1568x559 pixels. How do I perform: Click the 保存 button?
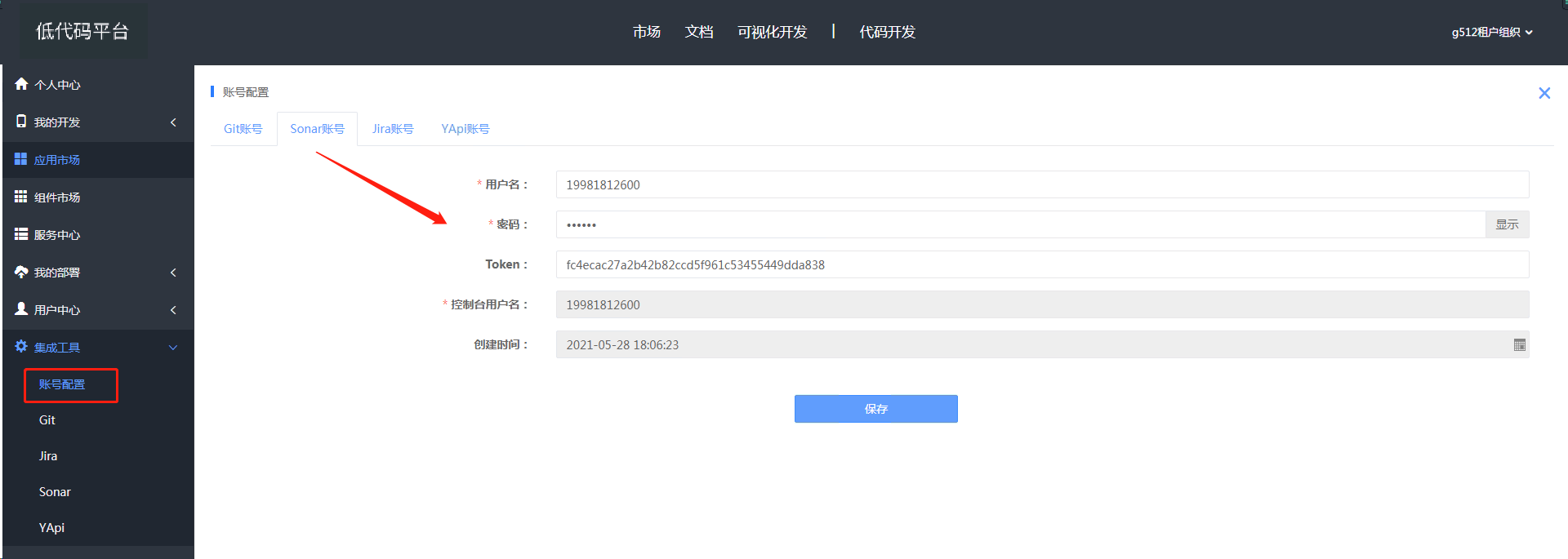coord(875,409)
